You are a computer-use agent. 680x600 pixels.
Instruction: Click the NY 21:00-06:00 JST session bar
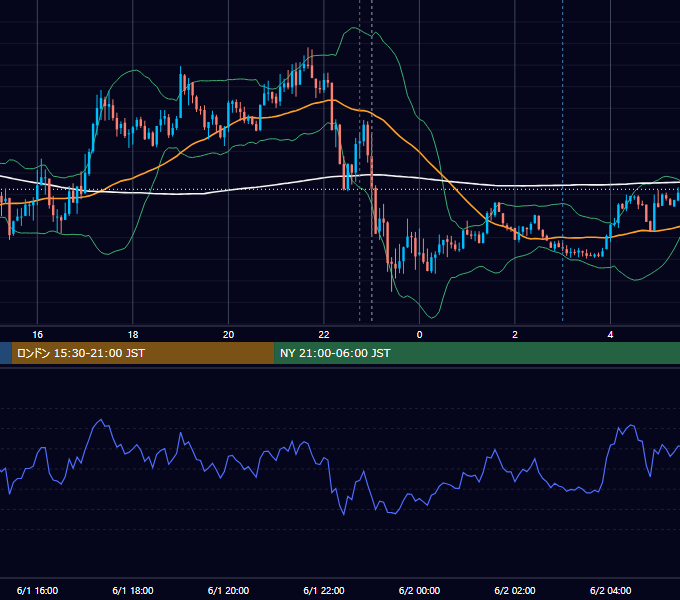pos(477,353)
